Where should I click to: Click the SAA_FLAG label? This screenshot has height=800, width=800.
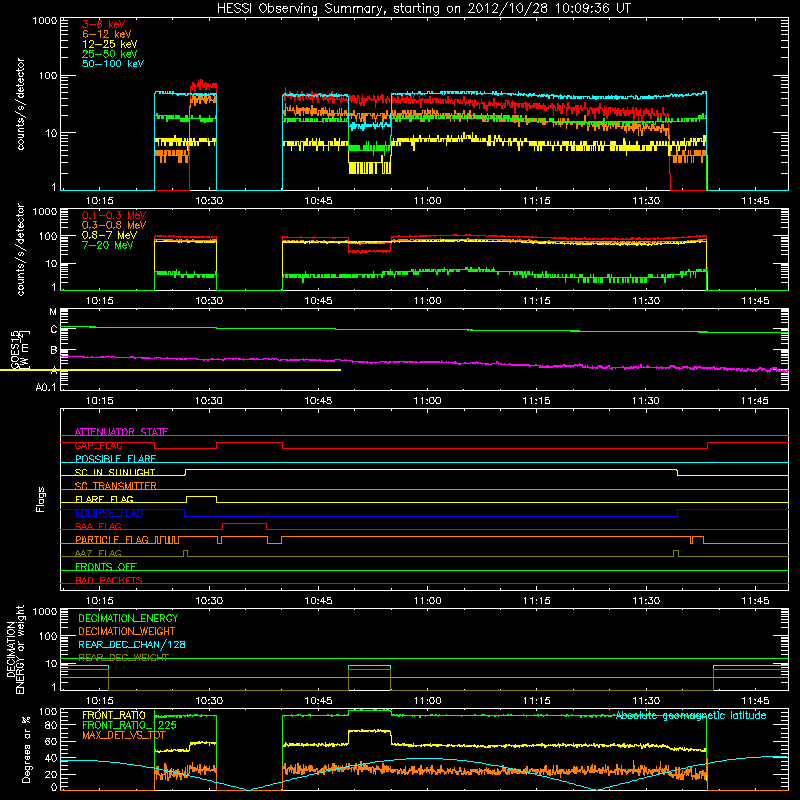[98, 526]
